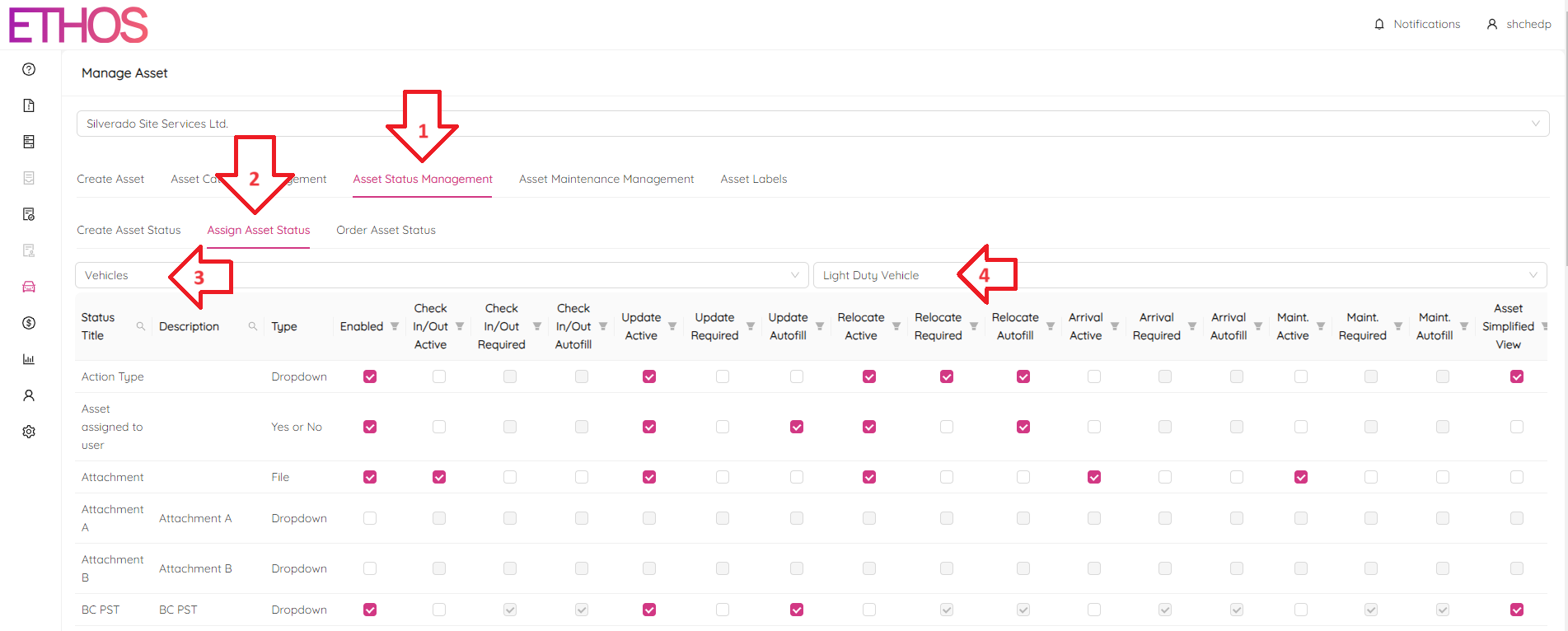Click the Description column header
The height and width of the screenshot is (631, 1568).
pos(189,326)
